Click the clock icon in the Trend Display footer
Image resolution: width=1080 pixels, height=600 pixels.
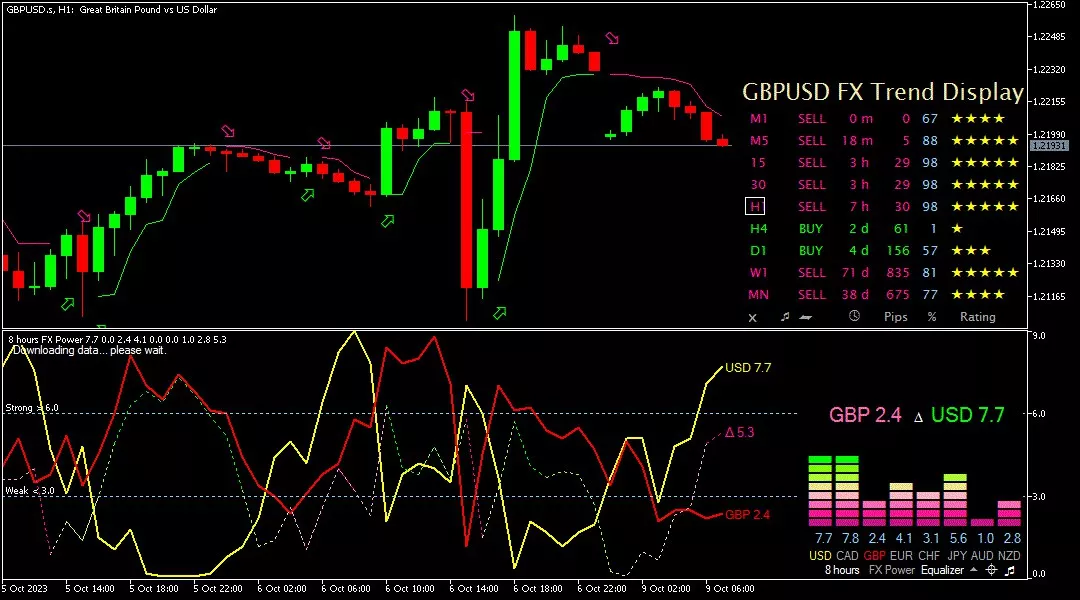854,317
